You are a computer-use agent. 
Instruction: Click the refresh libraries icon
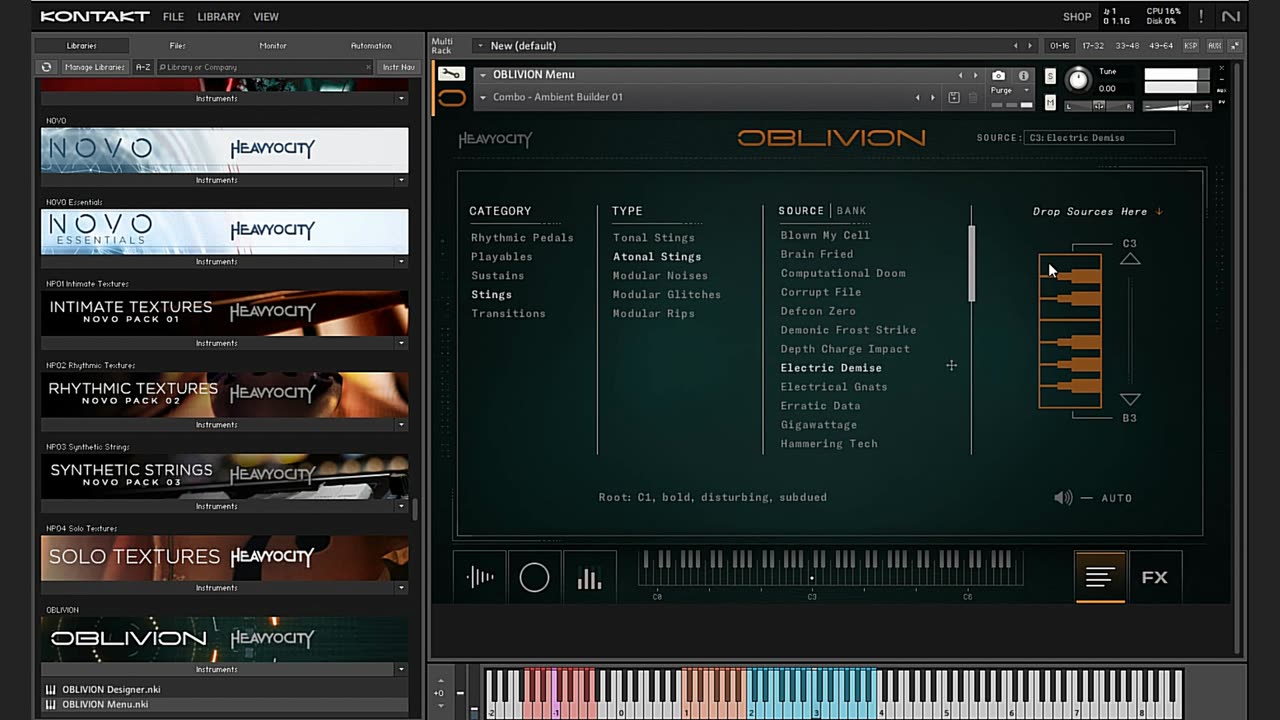point(46,67)
